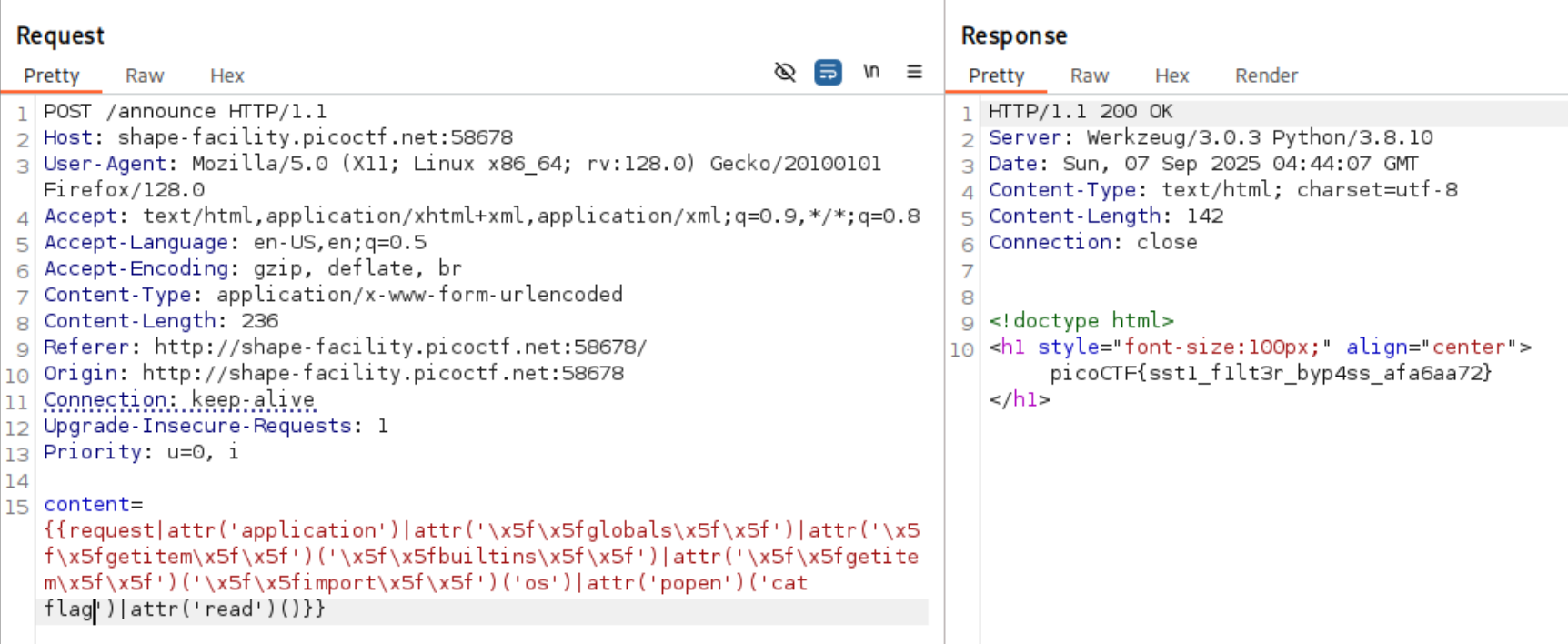Switch to Request Pretty tab
Image resolution: width=1568 pixels, height=644 pixels.
[x=52, y=75]
